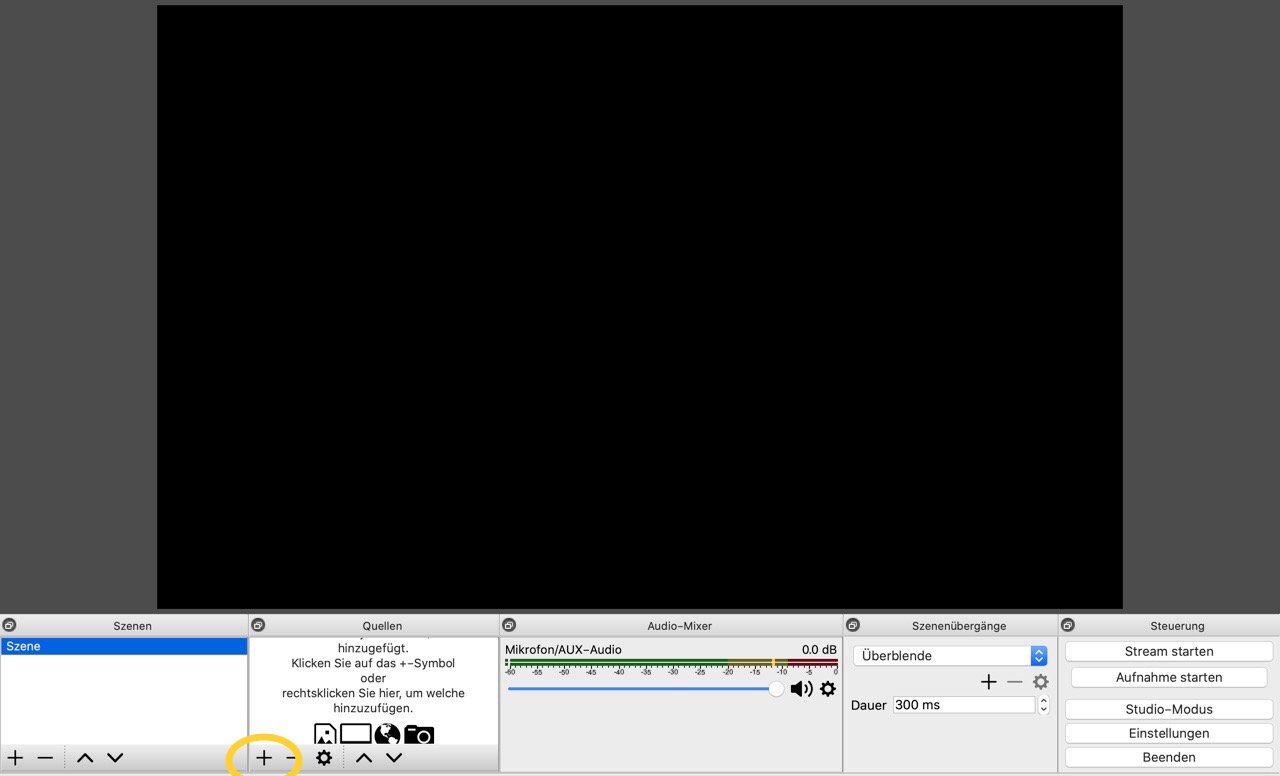Move source down in Quellen panel

[394, 758]
